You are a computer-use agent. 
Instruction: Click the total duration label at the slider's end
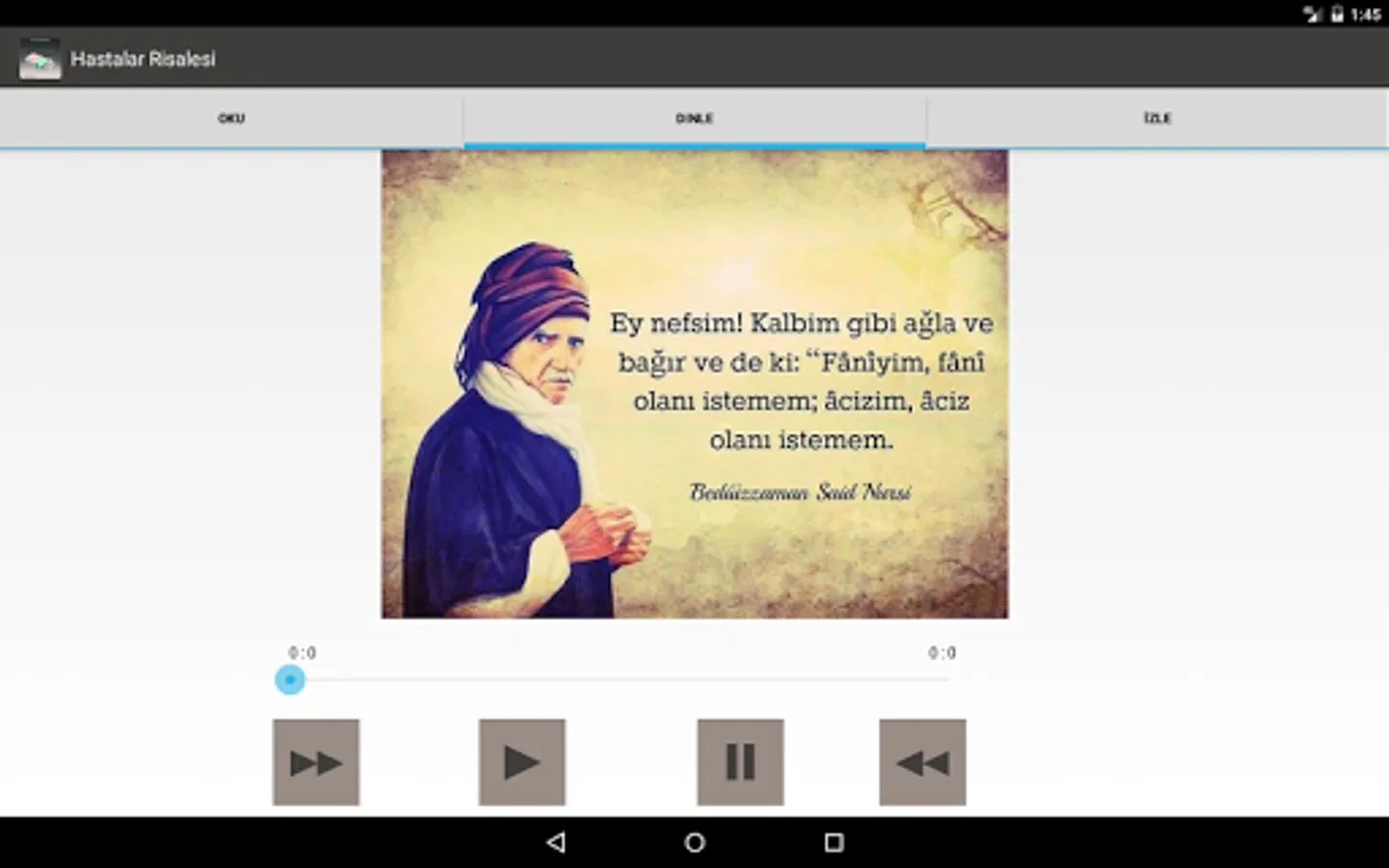[x=942, y=653]
